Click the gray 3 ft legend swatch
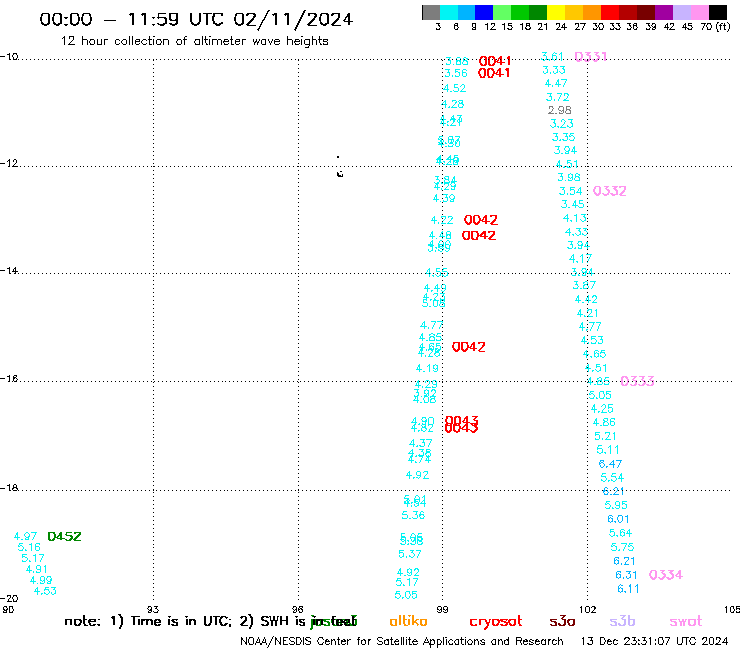 (431, 12)
